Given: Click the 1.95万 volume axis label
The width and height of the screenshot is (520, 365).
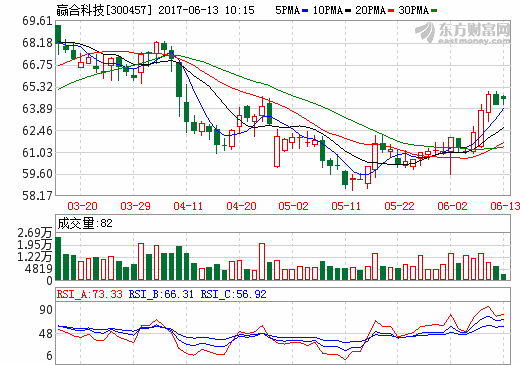Looking at the screenshot, I should (x=35, y=245).
